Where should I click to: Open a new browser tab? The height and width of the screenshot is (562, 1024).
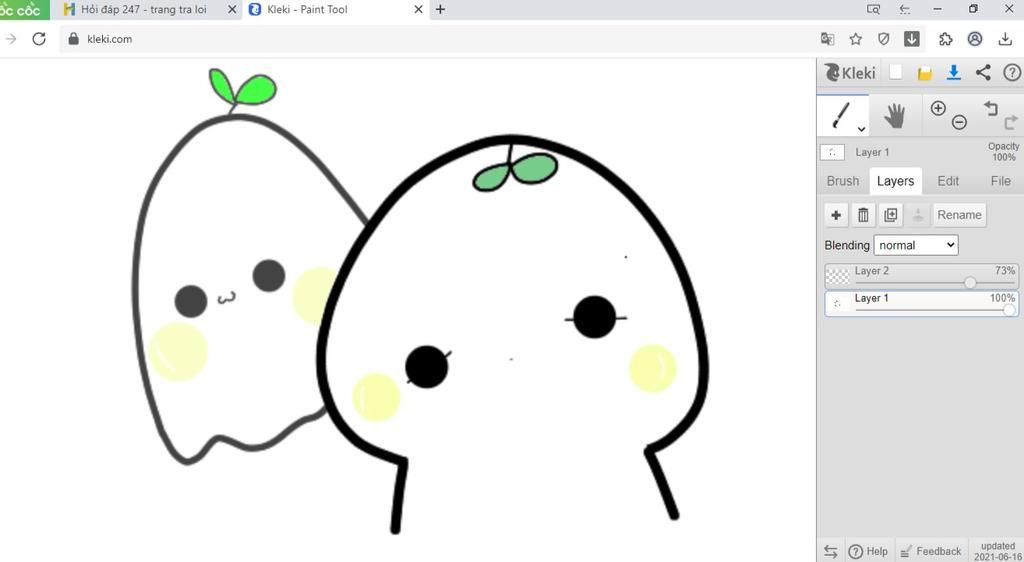click(441, 9)
